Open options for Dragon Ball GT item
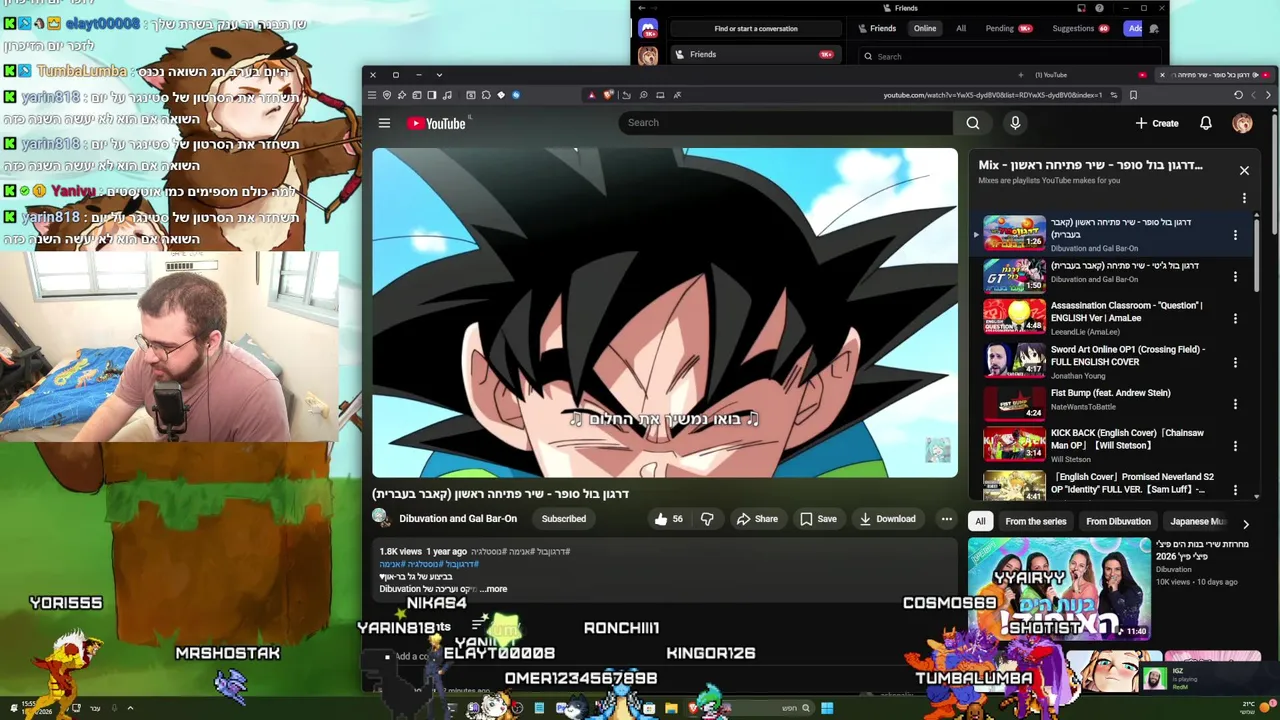This screenshot has width=1280, height=720. pyautogui.click(x=1236, y=276)
